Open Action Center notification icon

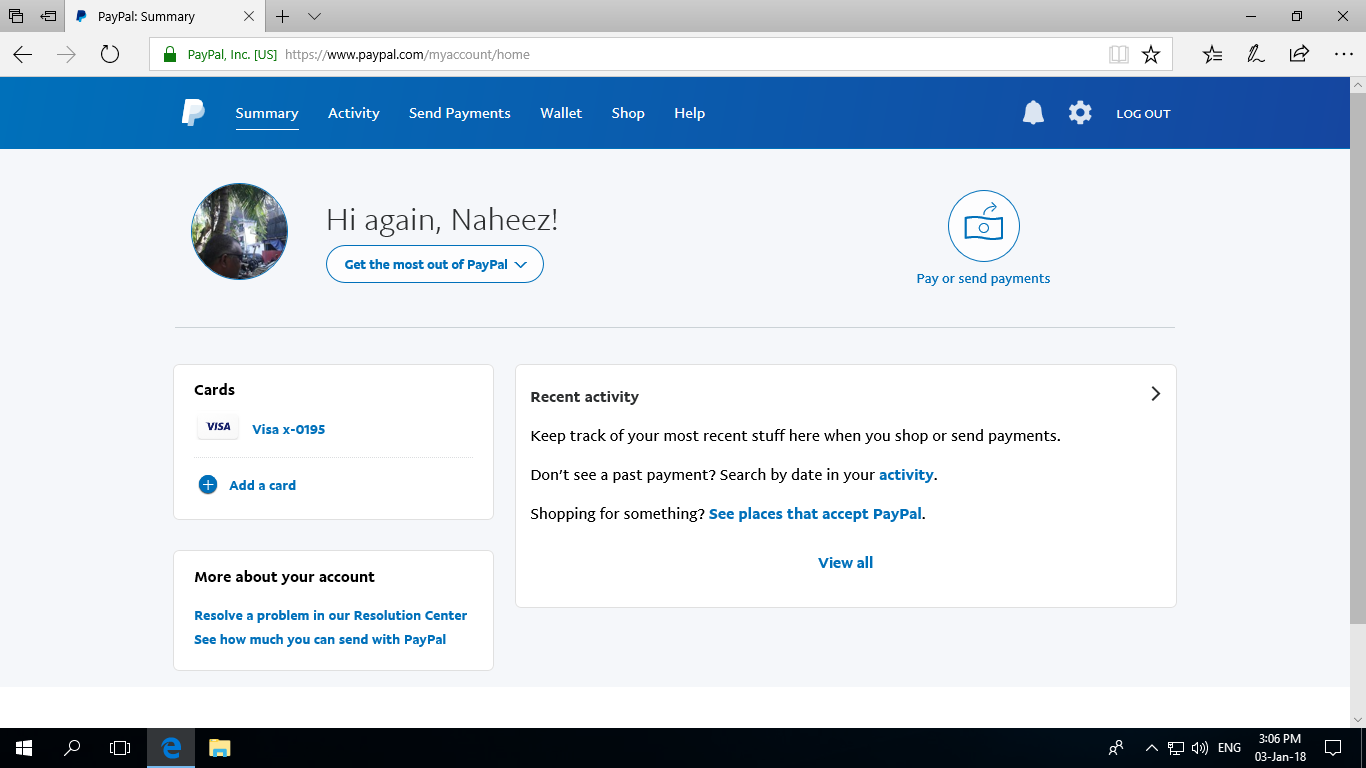(1333, 747)
